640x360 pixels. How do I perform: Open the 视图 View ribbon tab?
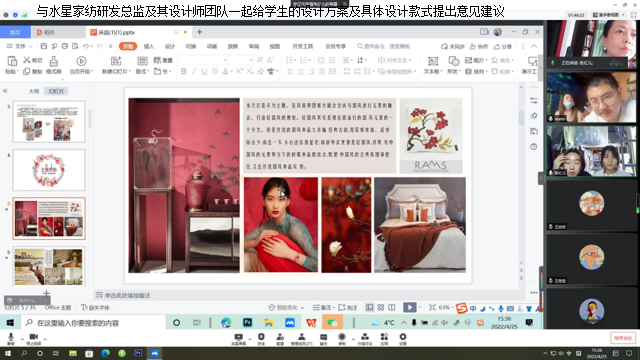click(x=275, y=46)
